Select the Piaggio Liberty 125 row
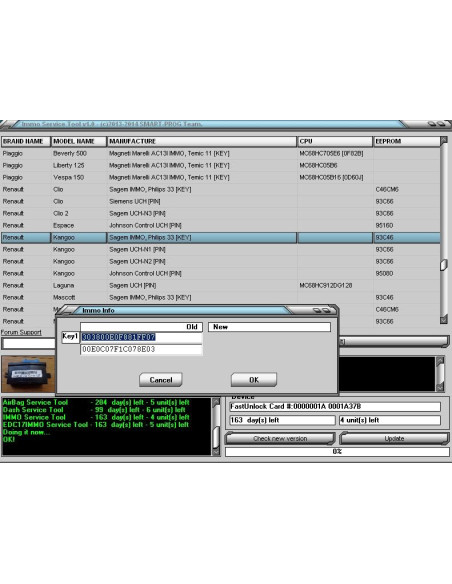The image size is (452, 584). 220,165
